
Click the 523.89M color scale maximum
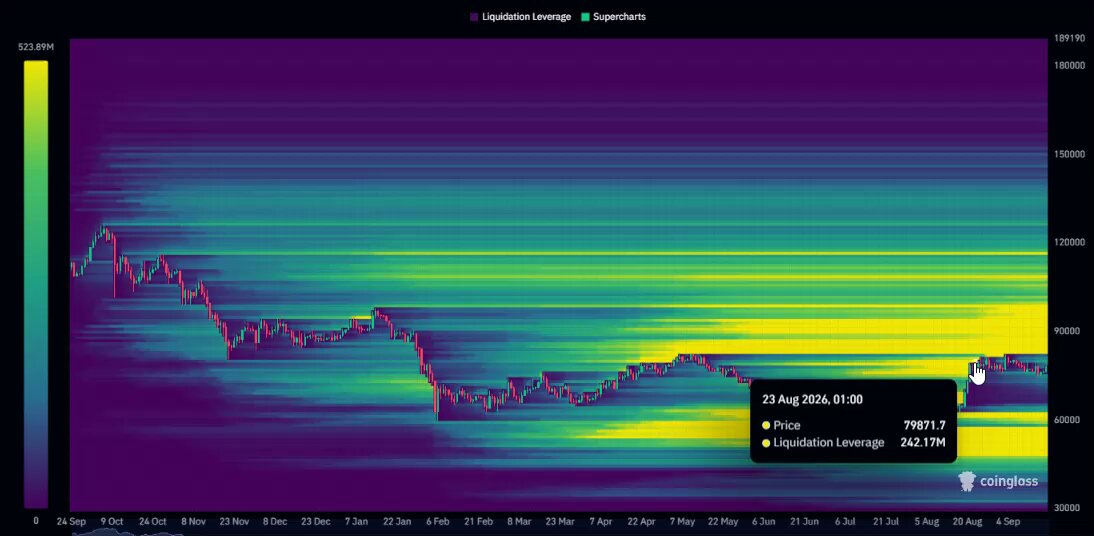pyautogui.click(x=36, y=47)
